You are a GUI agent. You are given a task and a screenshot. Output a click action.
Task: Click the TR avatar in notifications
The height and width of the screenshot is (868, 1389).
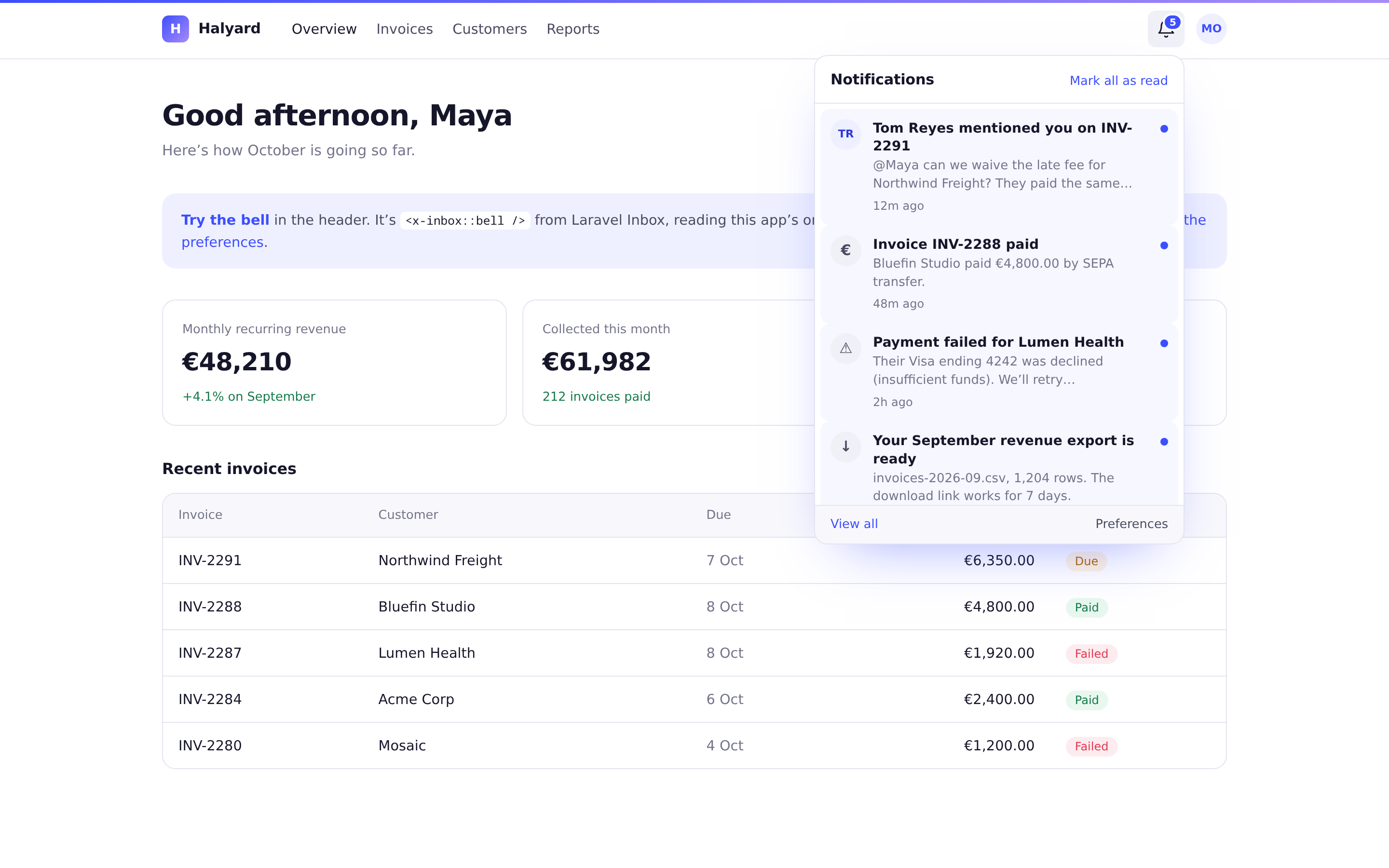(x=845, y=135)
